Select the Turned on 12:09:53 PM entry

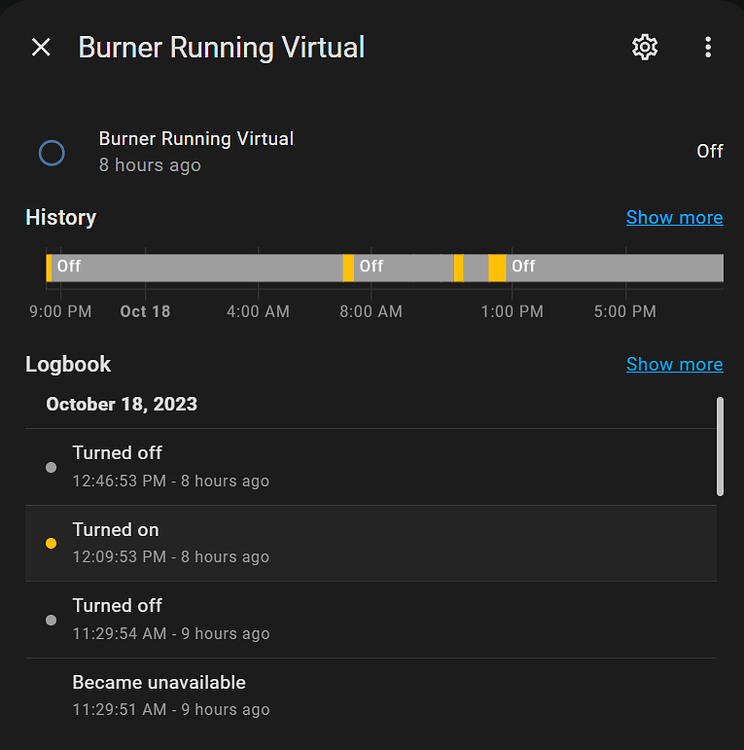(371, 543)
